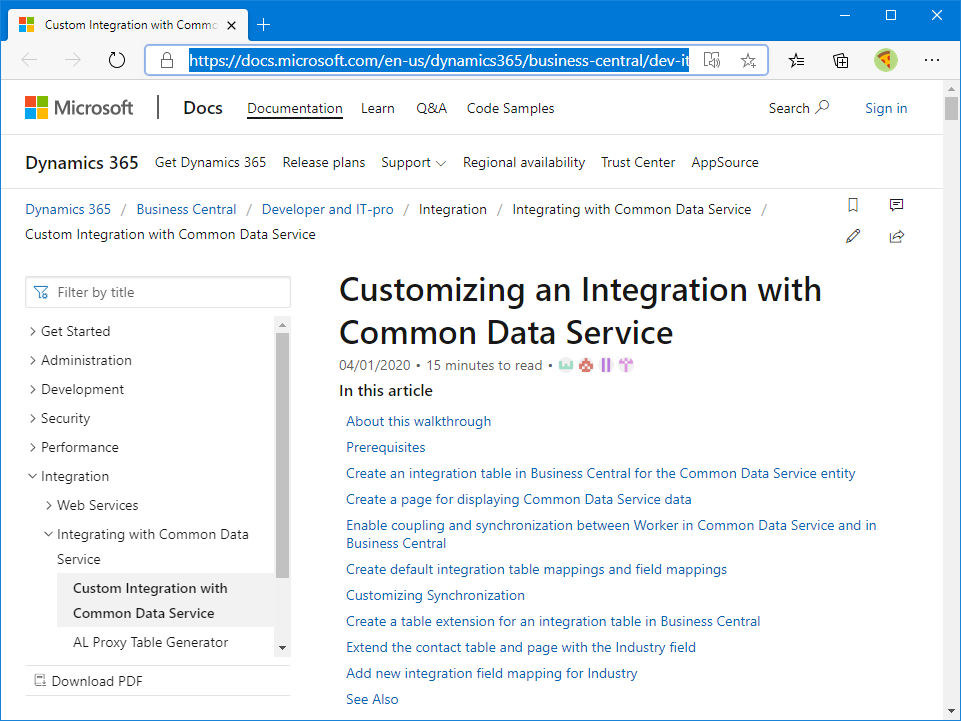961x721 pixels.
Task: Open Dynamics 365 breadcrumb link
Action: tap(68, 209)
